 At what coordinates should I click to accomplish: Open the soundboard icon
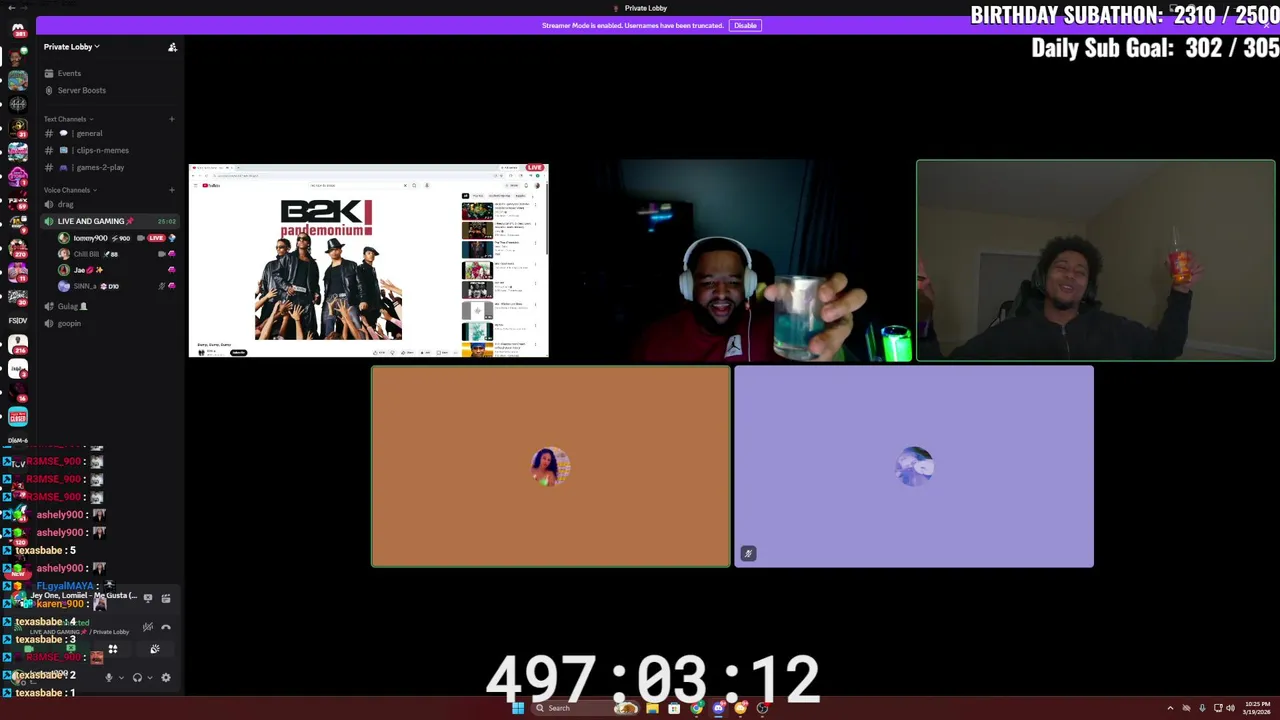click(x=155, y=649)
